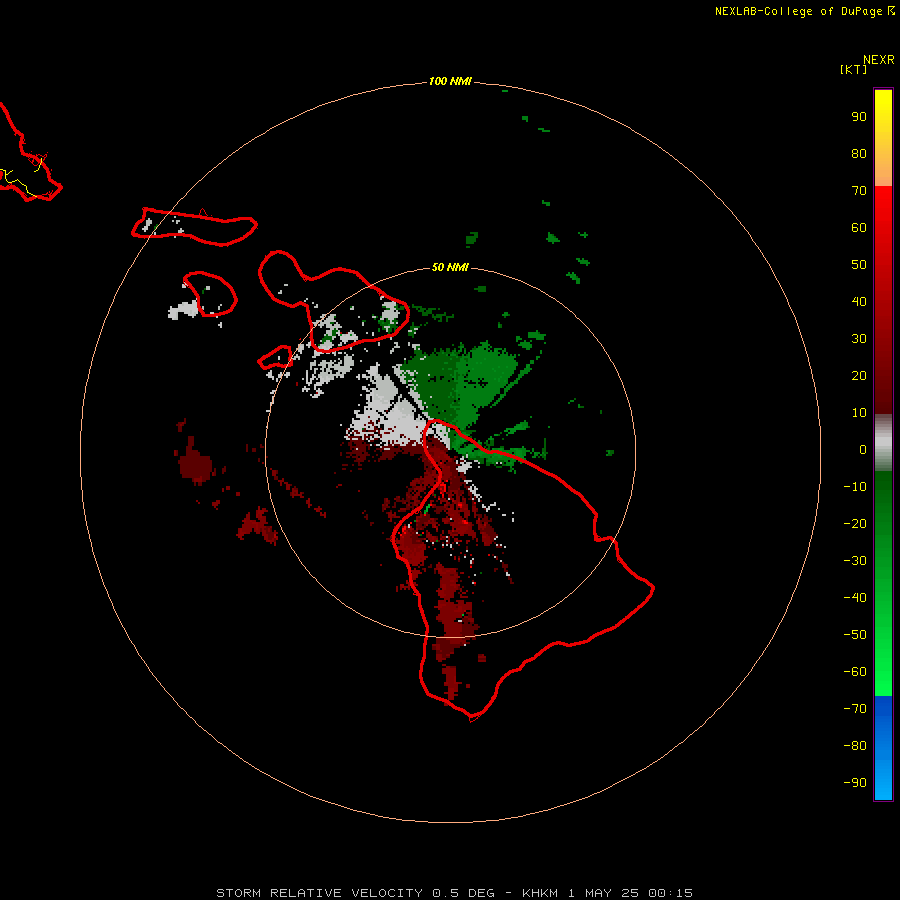The width and height of the screenshot is (900, 900).
Task: Click the [KT] units label above color scale
Action: (853, 69)
